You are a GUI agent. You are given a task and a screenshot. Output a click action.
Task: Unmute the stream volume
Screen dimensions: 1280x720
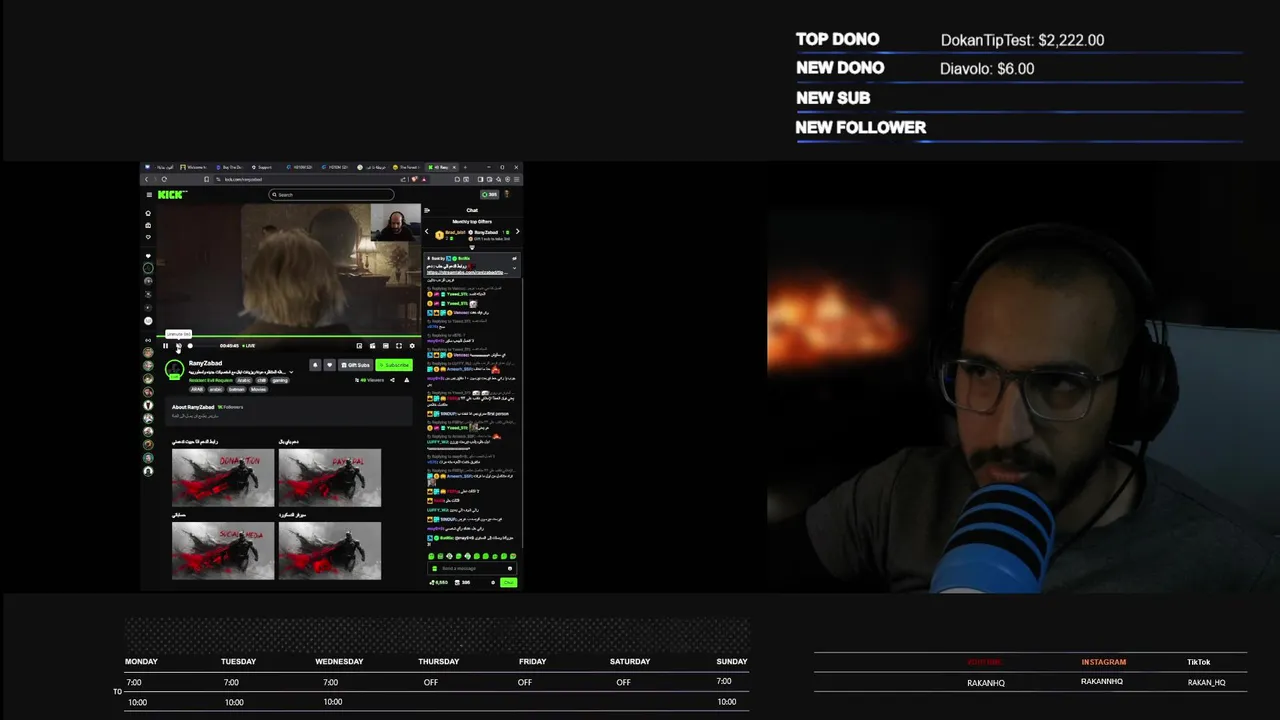click(179, 346)
